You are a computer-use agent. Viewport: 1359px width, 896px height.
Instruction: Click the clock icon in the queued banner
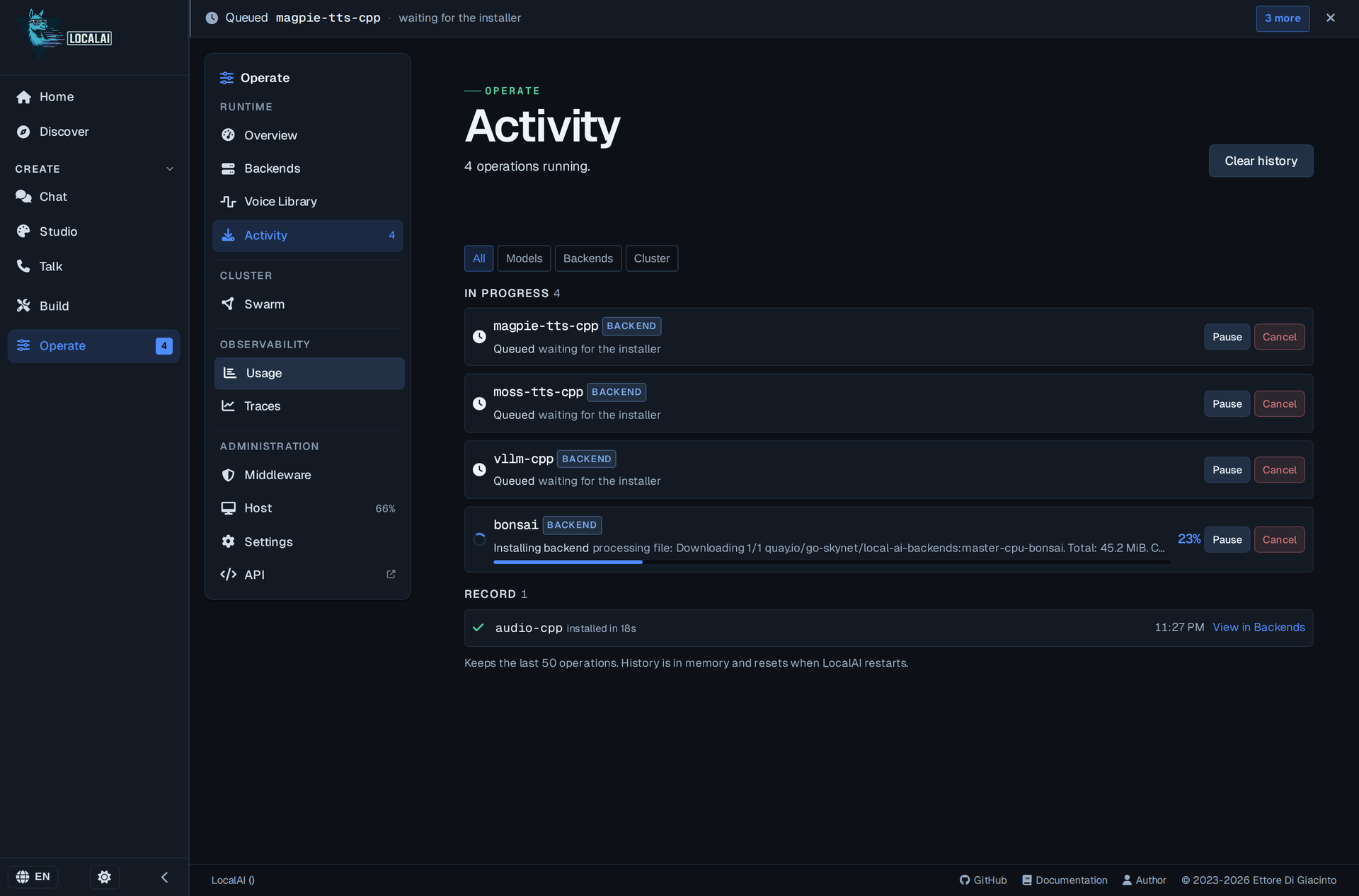[212, 18]
